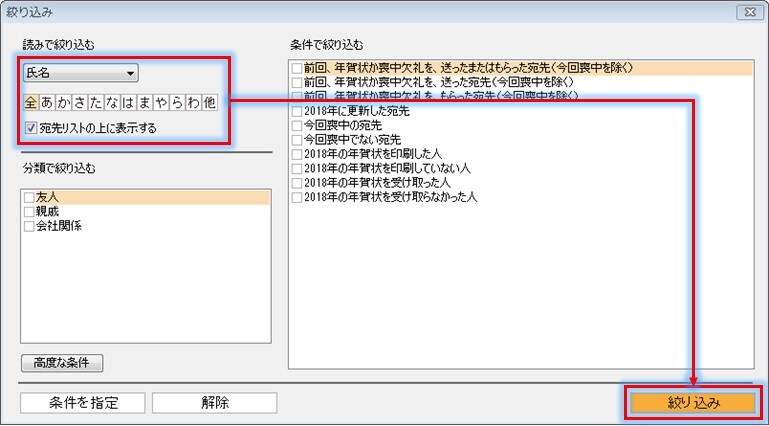Close the 絞り込み dialog window

click(750, 12)
